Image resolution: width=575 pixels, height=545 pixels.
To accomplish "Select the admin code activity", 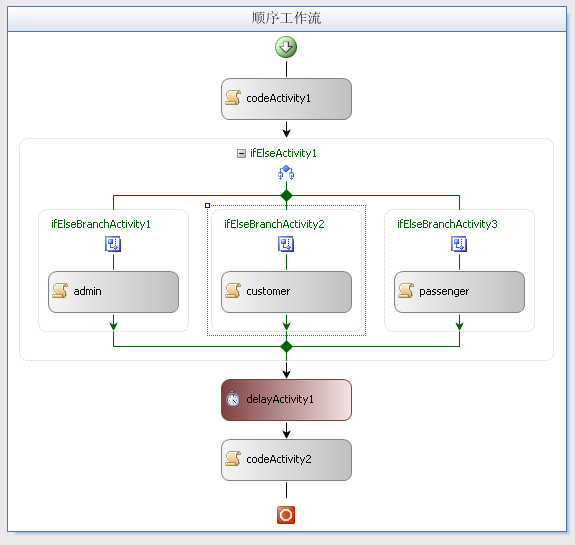I will 113,292.
